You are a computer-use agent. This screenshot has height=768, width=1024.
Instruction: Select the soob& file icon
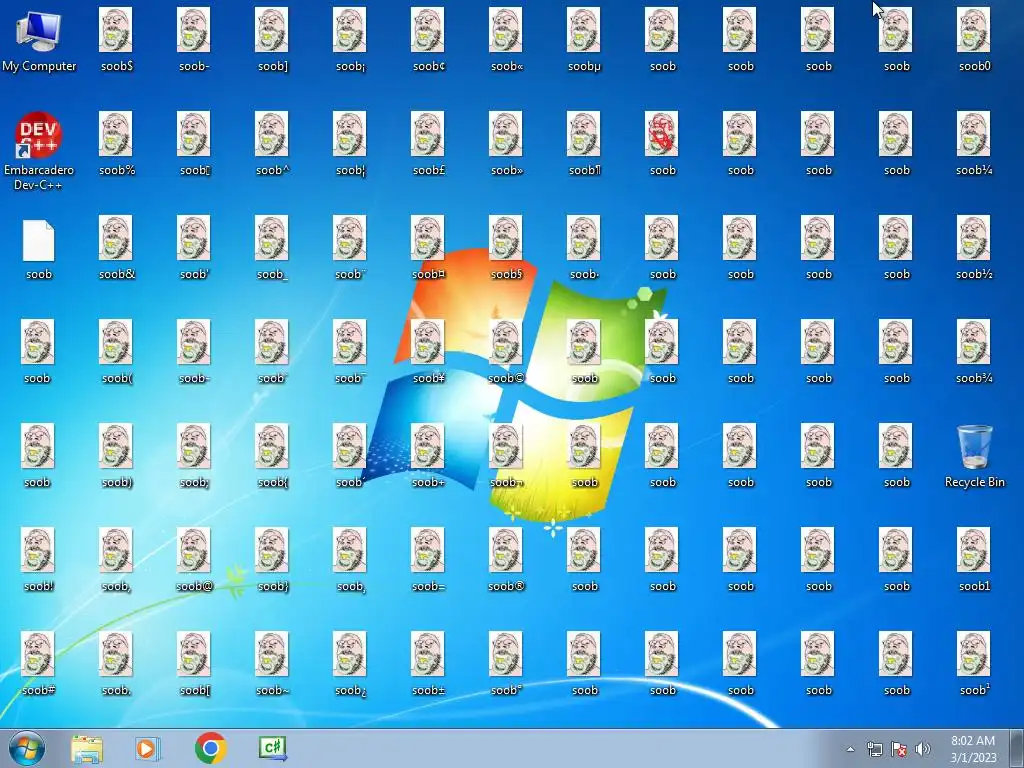click(116, 238)
